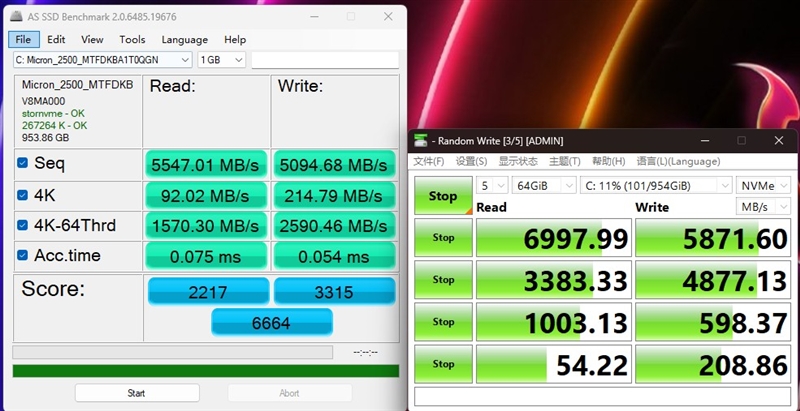Viewport: 800px width, 411px height.
Task: Open the View menu in AS SSD
Action: click(92, 39)
